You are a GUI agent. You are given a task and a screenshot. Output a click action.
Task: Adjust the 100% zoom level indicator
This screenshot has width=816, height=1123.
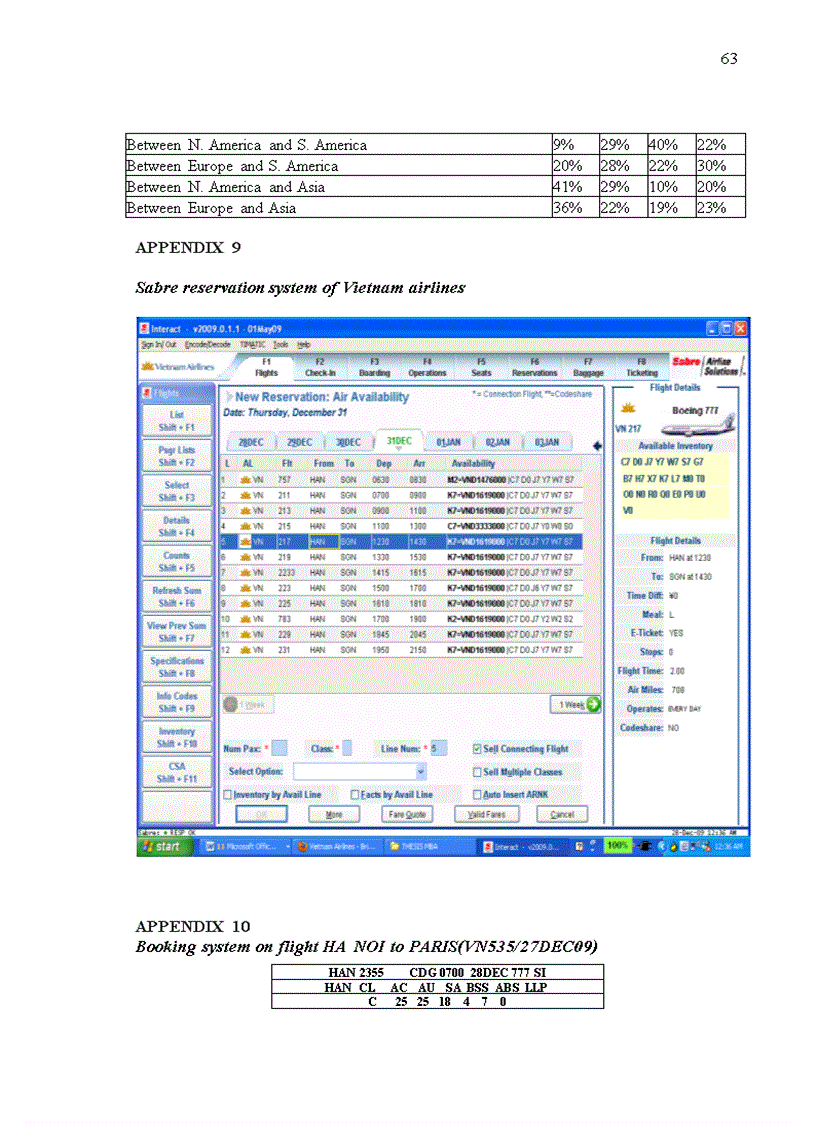(x=618, y=846)
